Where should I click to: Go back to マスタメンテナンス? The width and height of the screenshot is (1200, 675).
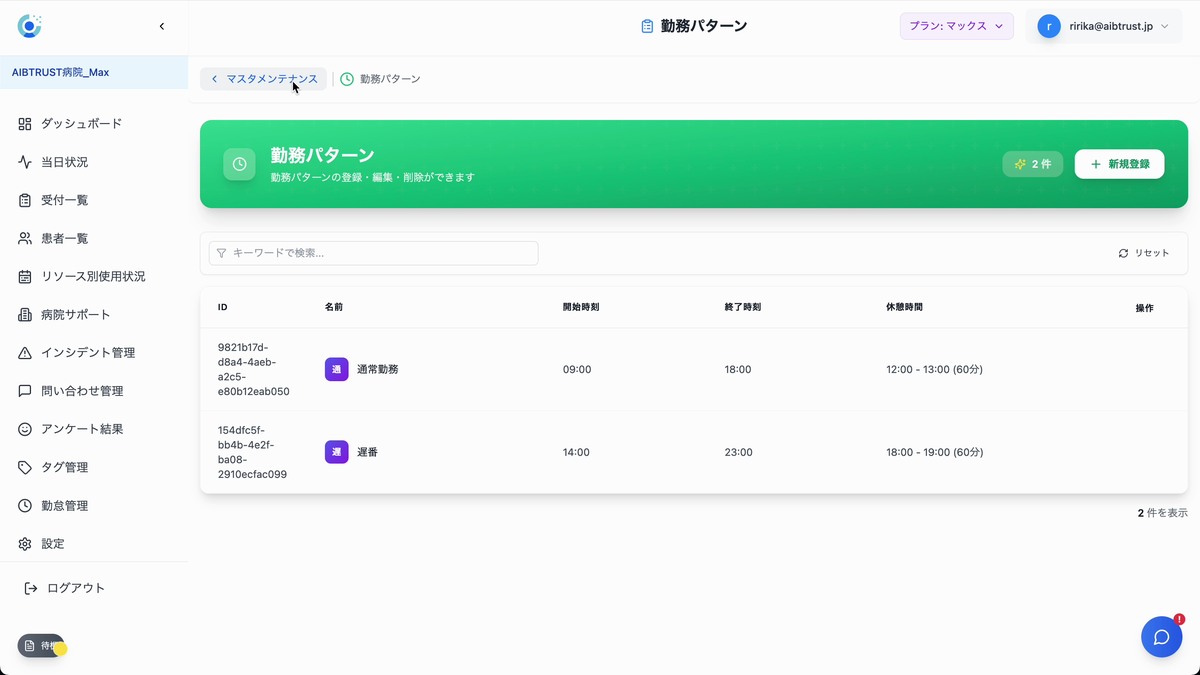[263, 78]
